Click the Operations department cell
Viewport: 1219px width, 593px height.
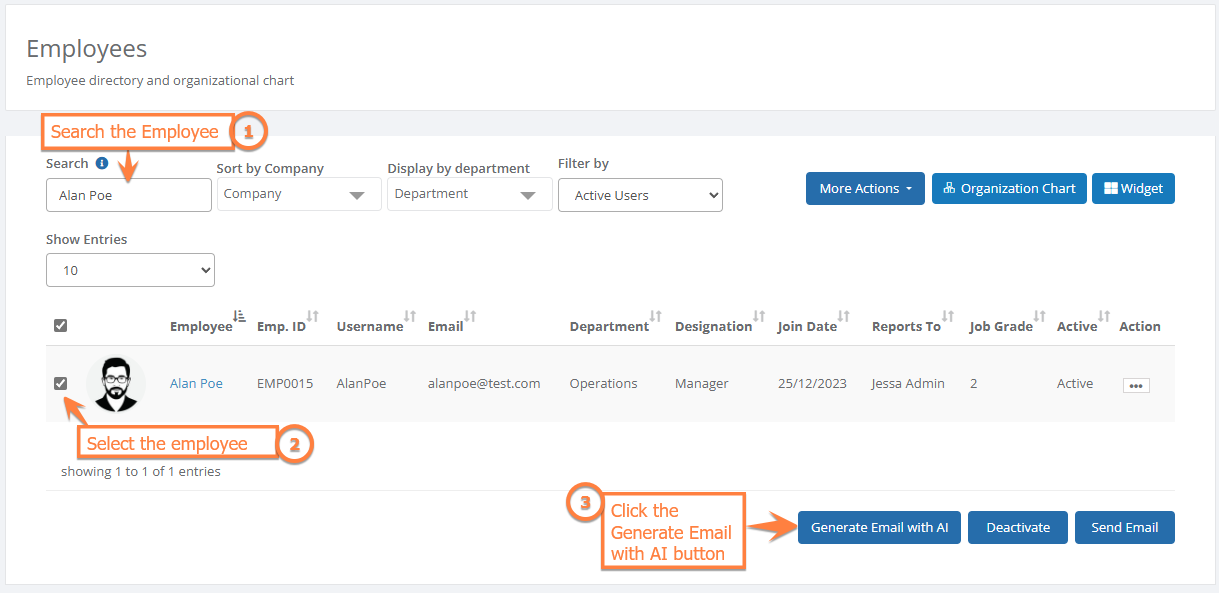[x=603, y=383]
